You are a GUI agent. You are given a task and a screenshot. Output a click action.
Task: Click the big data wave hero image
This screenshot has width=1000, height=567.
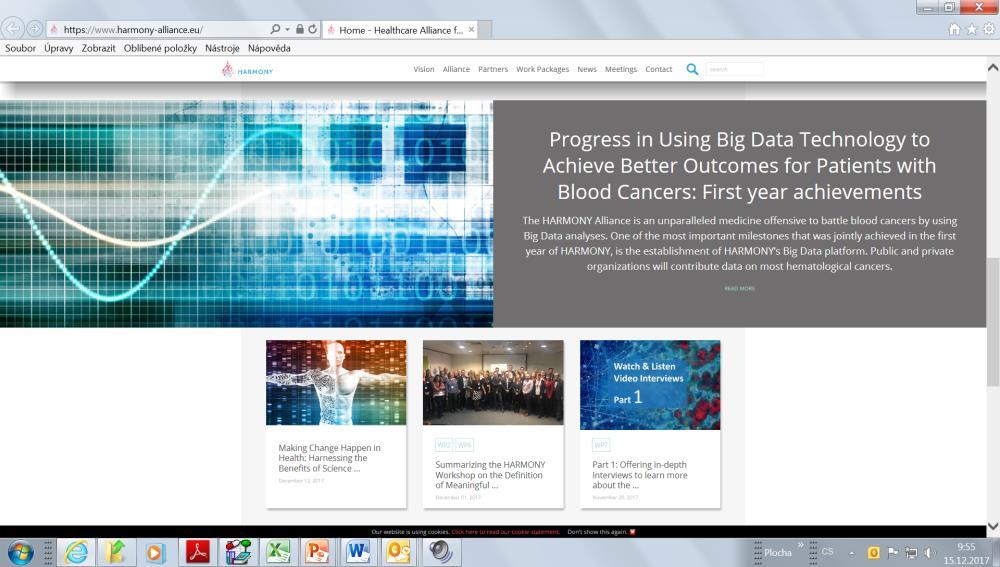(246, 214)
